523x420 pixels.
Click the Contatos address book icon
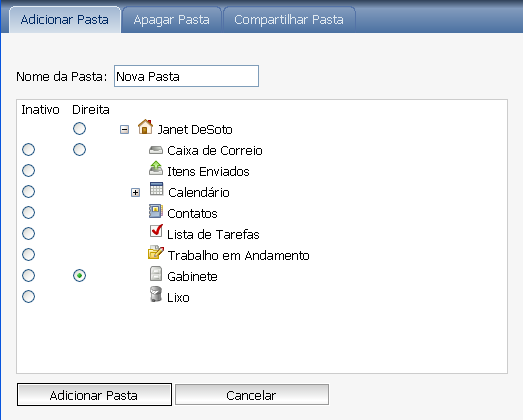[x=156, y=211]
